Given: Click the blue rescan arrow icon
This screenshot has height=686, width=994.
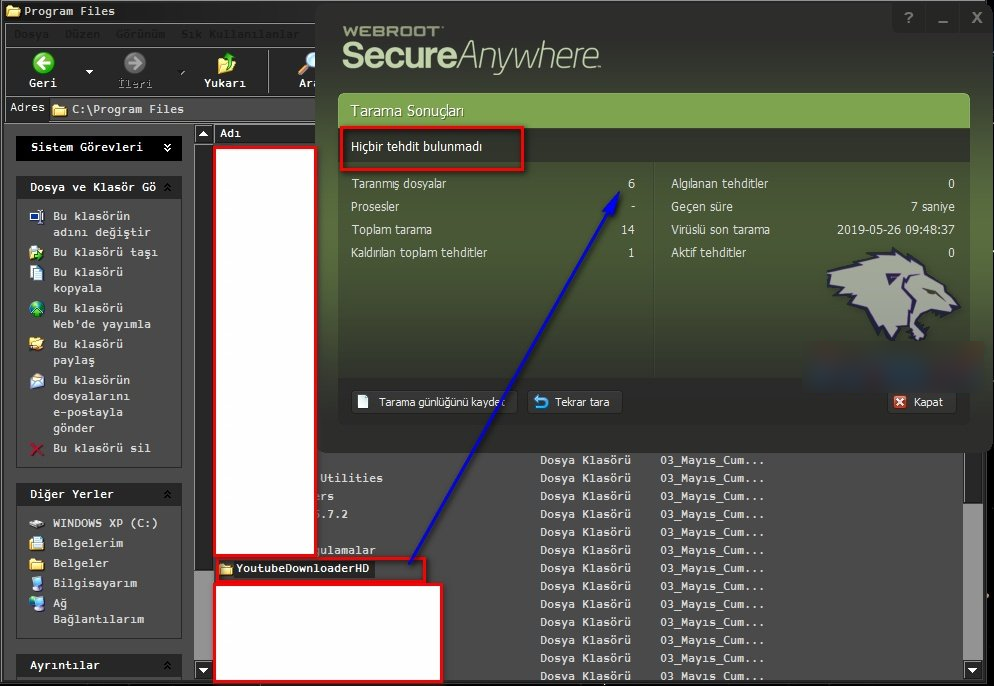Looking at the screenshot, I should 541,402.
